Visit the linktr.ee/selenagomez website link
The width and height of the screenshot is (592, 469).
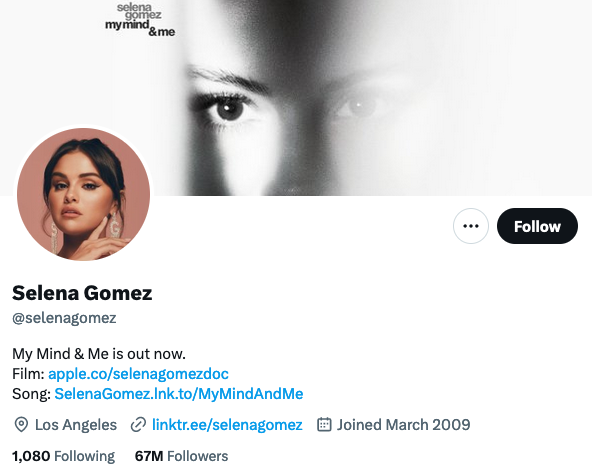(x=227, y=425)
